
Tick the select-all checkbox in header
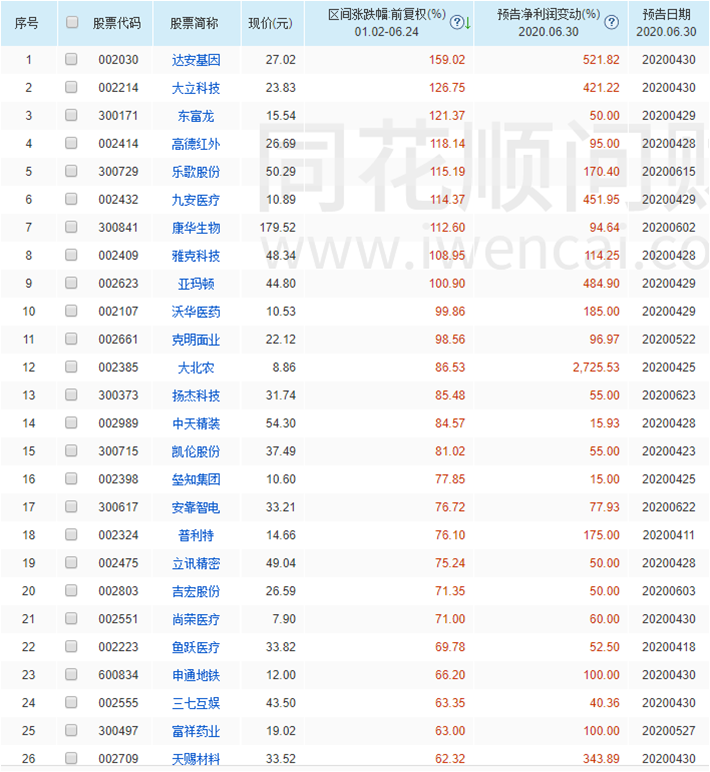(72, 22)
